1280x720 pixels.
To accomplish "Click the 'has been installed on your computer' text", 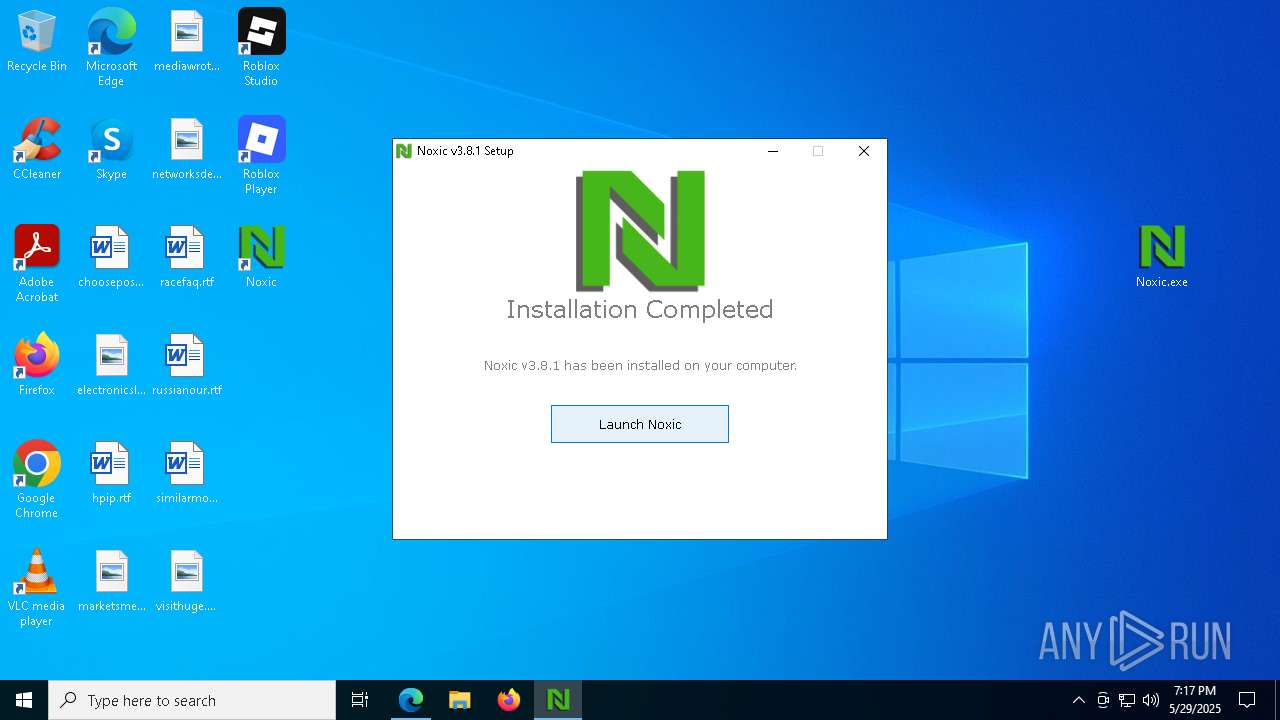I will point(680,366).
